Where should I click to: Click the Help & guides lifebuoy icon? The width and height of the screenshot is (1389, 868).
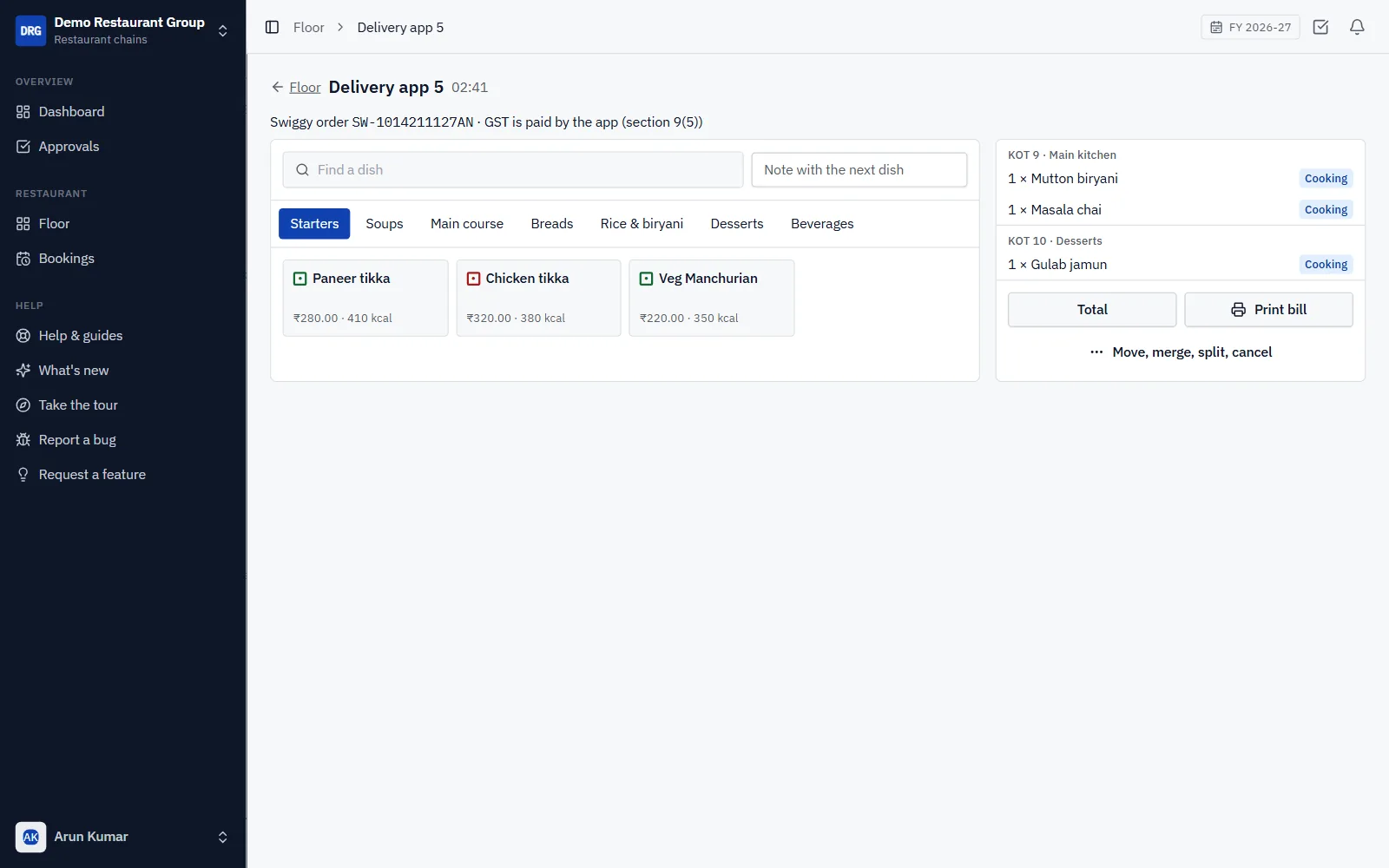[x=23, y=336]
